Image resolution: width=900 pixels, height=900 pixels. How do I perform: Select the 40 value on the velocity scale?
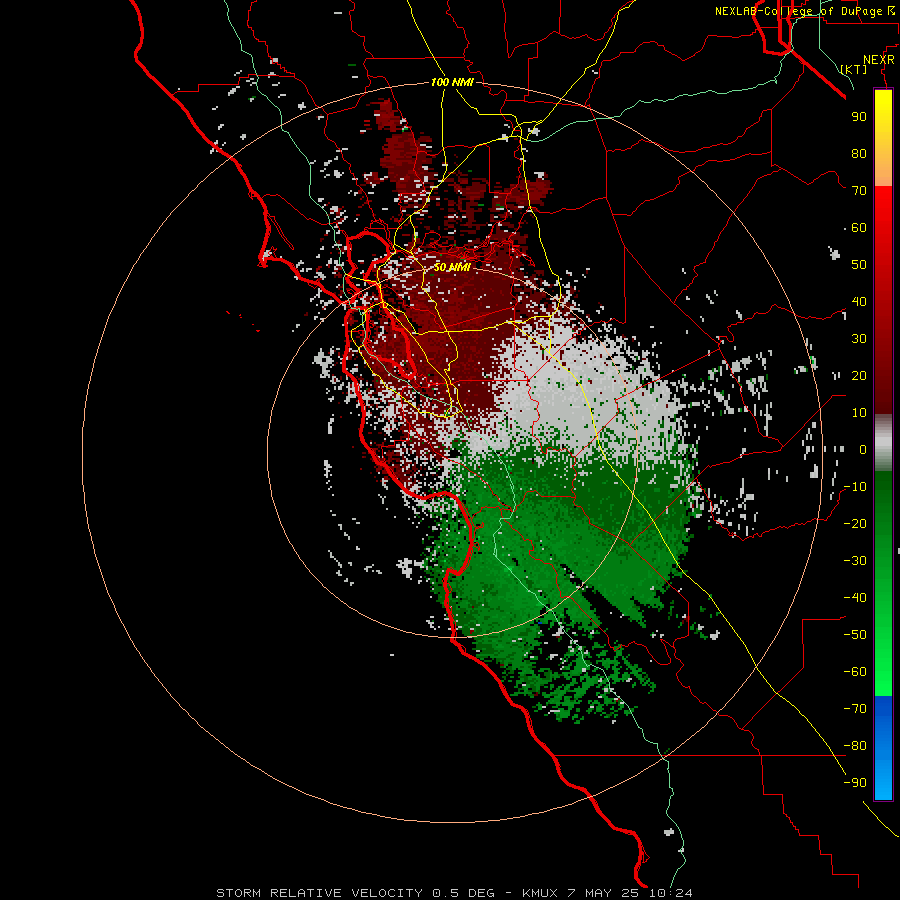[x=859, y=301]
